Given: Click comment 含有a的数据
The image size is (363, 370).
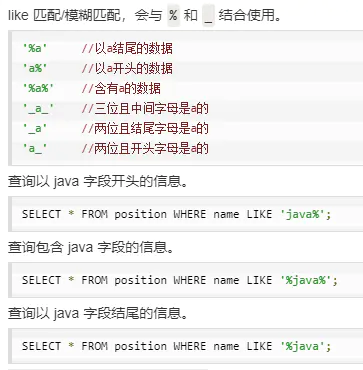Looking at the screenshot, I should (121, 89).
